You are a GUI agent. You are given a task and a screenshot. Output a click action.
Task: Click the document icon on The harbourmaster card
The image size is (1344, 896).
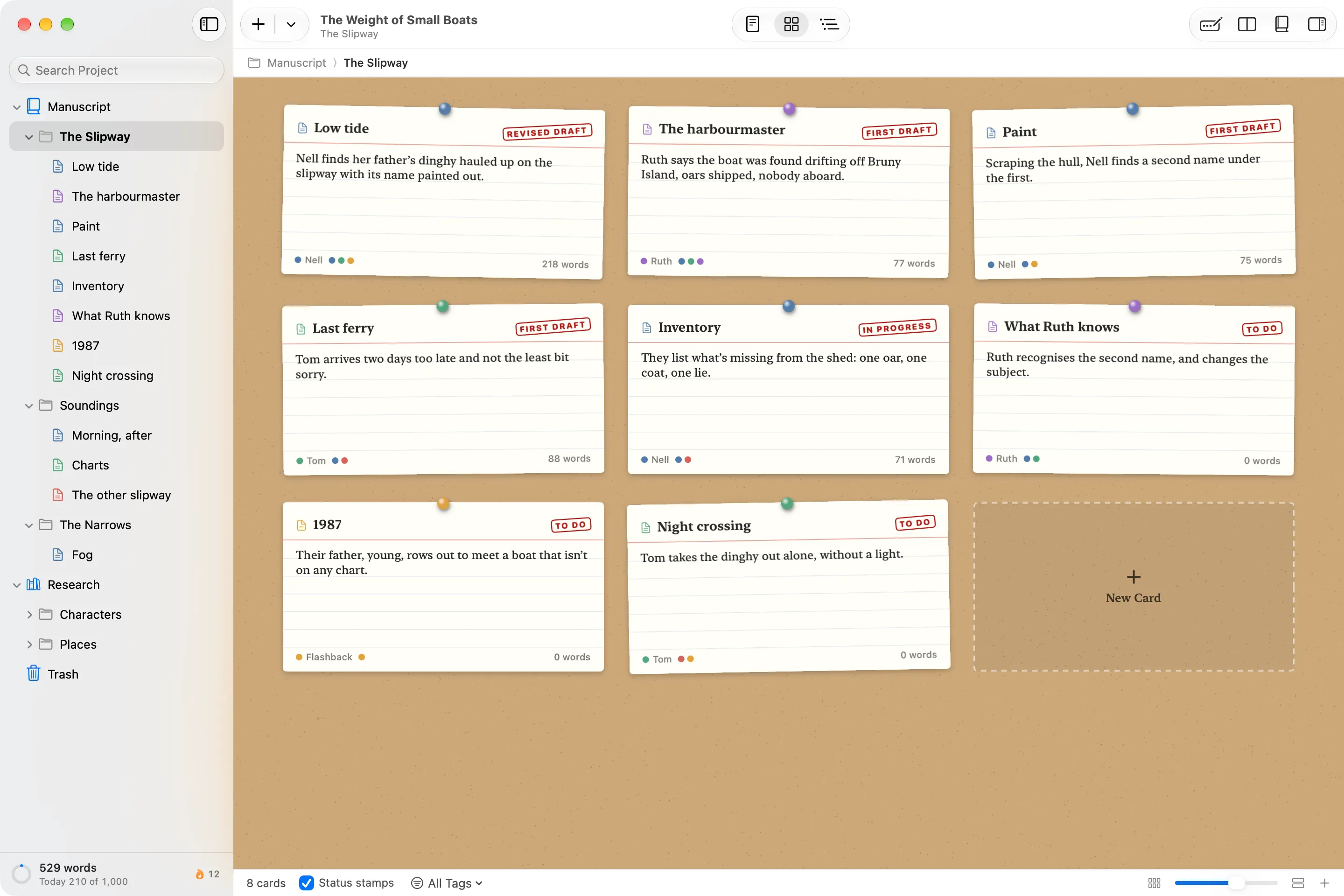(647, 129)
